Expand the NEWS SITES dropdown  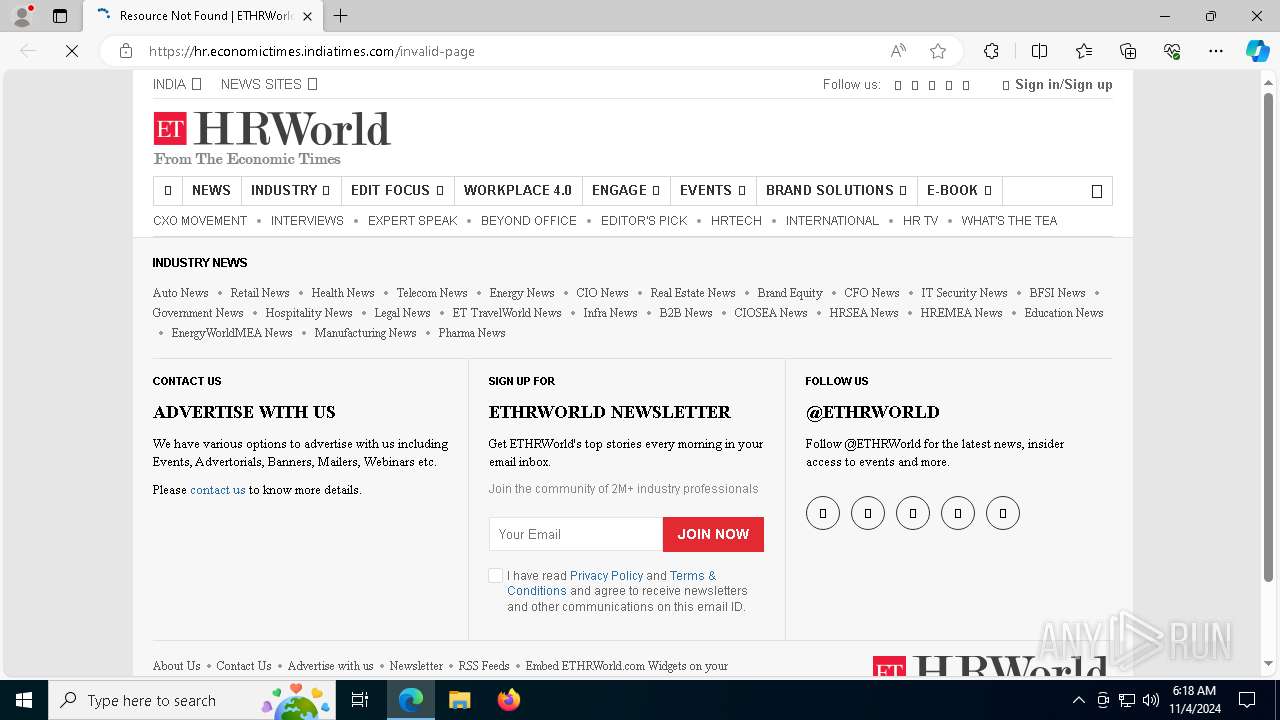pos(269,84)
